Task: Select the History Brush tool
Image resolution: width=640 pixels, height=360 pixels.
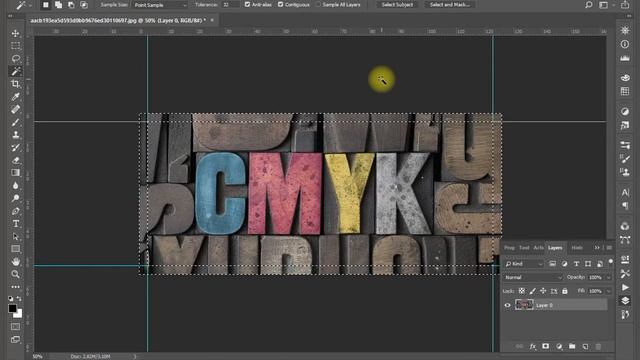Action: (16, 147)
